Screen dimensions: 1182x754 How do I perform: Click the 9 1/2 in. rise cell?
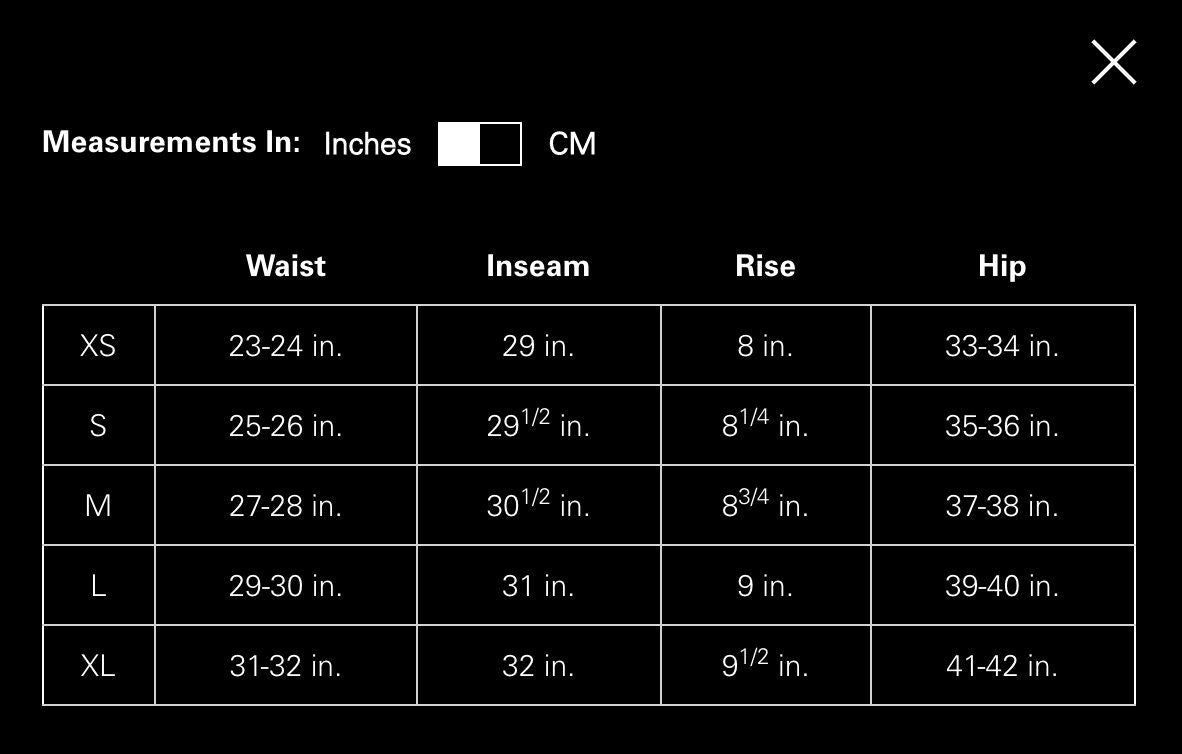click(765, 665)
